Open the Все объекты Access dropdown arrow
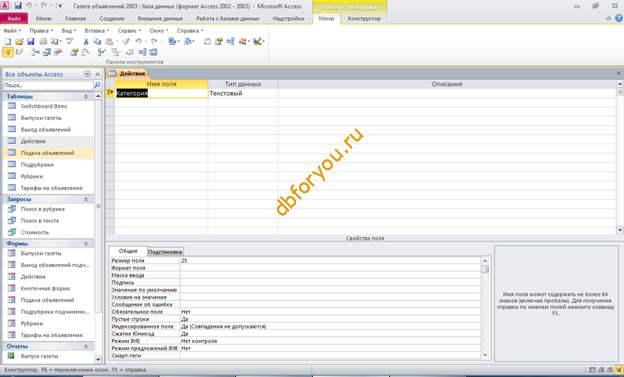 [87, 74]
